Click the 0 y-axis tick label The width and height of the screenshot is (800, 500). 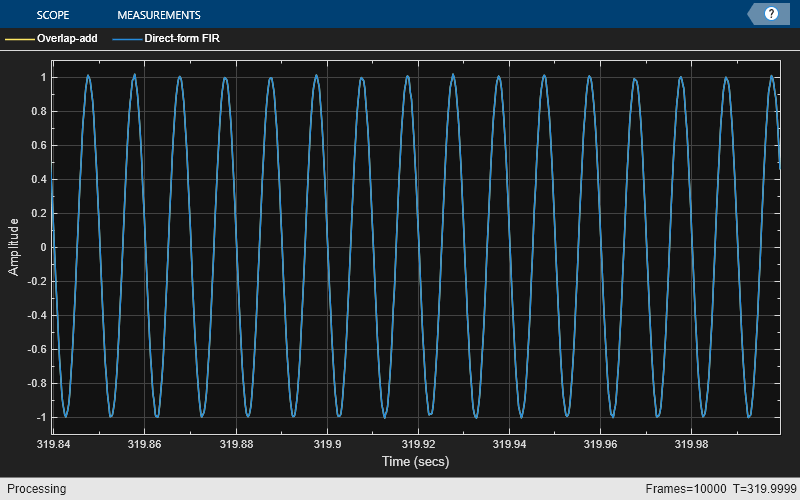[43, 247]
